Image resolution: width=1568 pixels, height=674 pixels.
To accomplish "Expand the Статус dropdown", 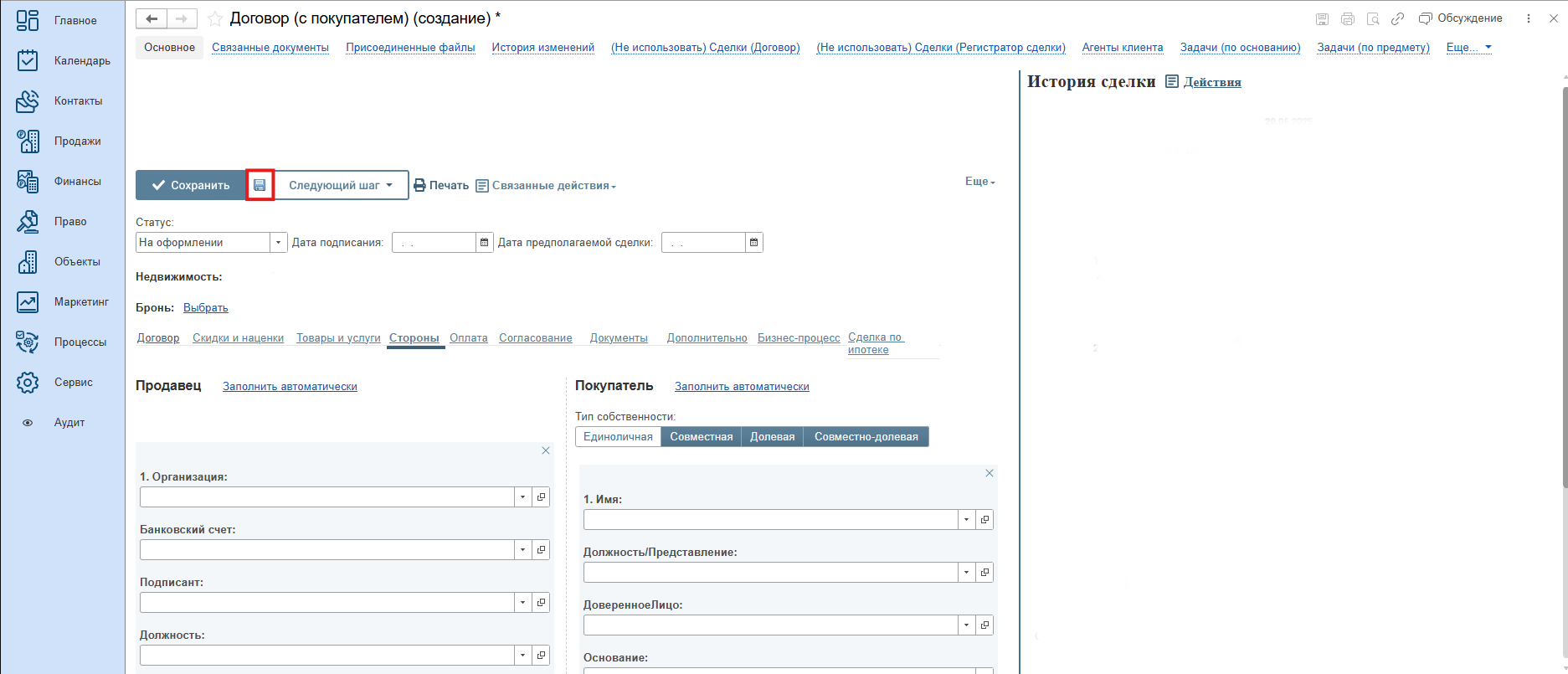I will coord(278,243).
